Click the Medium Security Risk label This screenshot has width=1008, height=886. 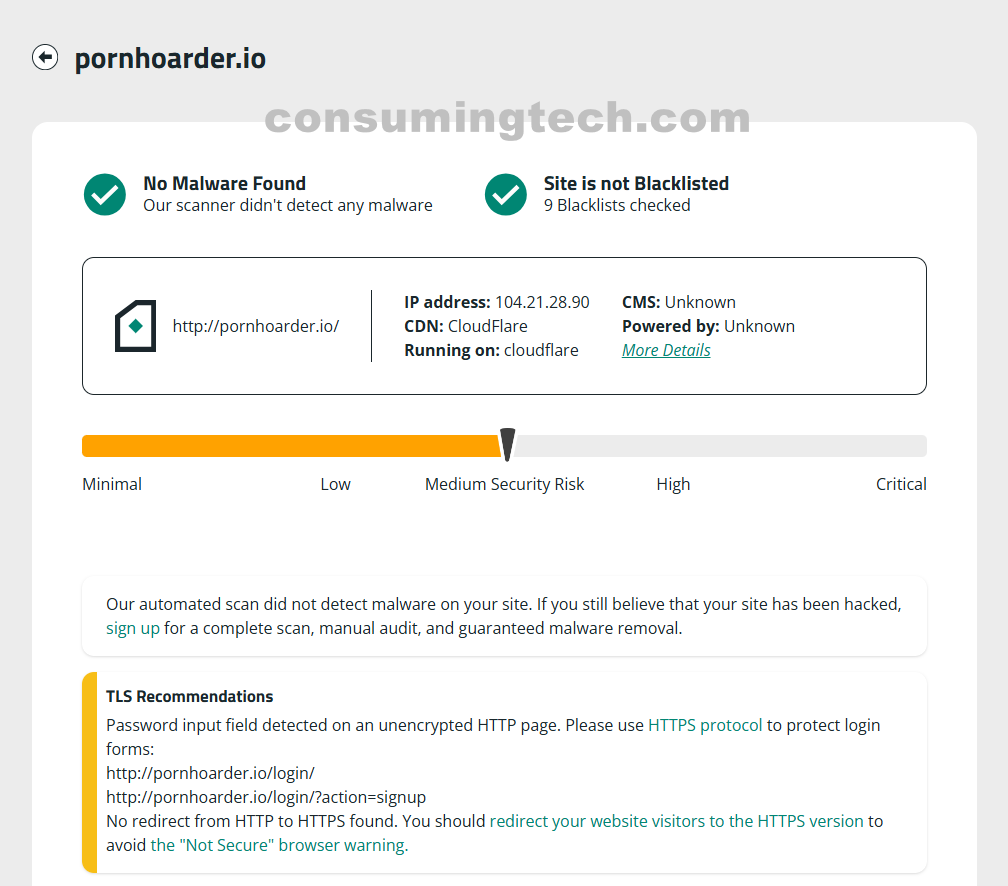504,484
